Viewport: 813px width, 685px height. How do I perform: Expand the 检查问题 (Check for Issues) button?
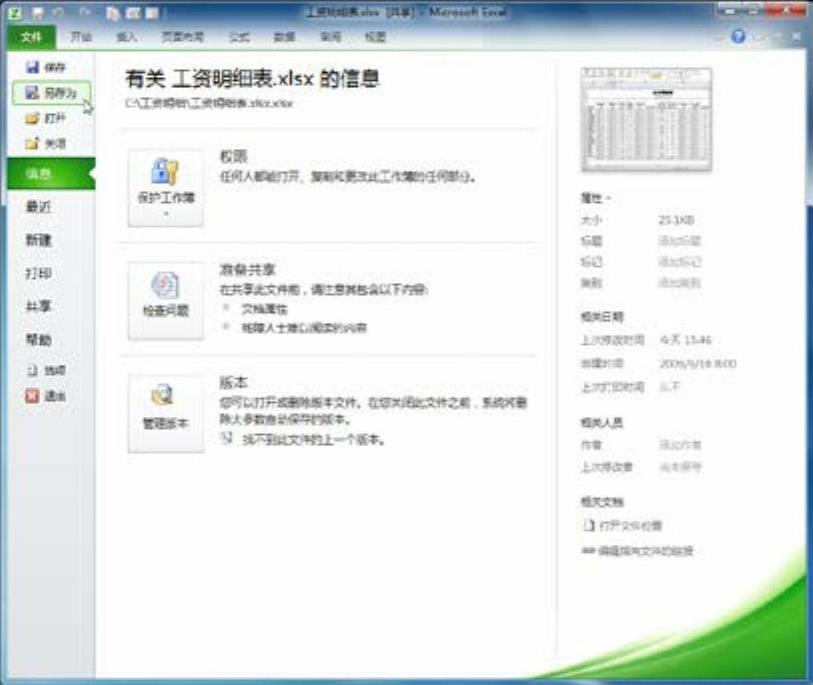(166, 301)
